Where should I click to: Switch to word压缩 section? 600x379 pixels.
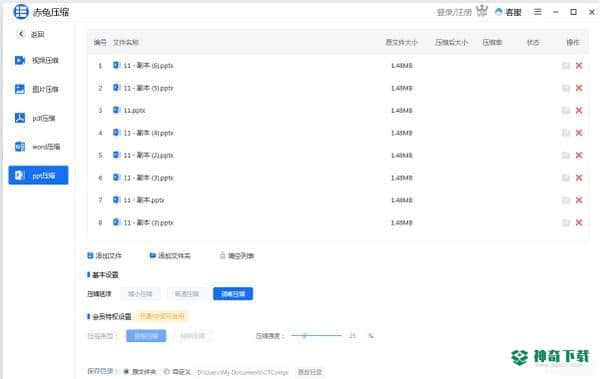pyautogui.click(x=37, y=147)
